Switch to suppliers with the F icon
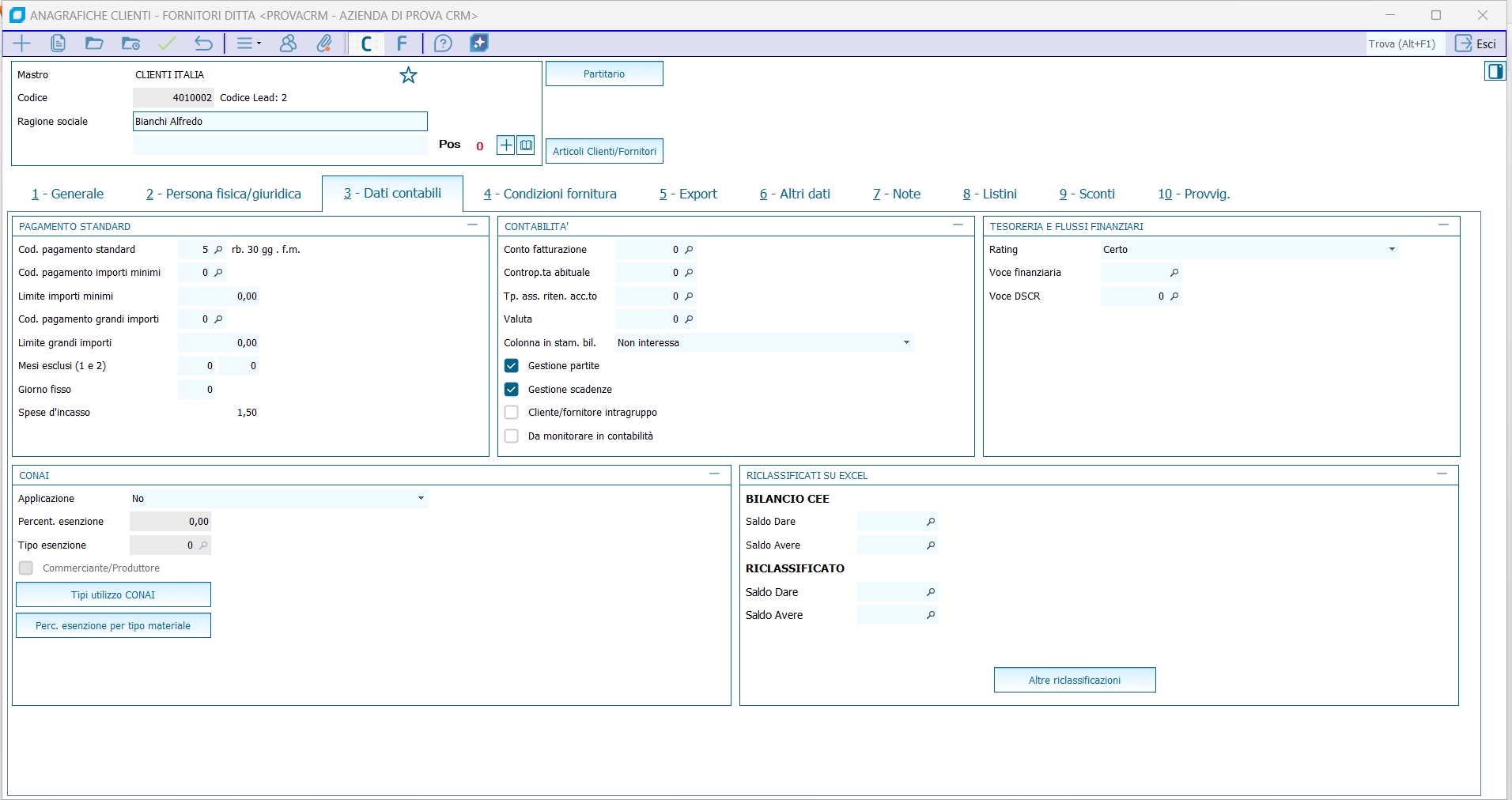Screen dimensions: 1512x800 [x=402, y=43]
